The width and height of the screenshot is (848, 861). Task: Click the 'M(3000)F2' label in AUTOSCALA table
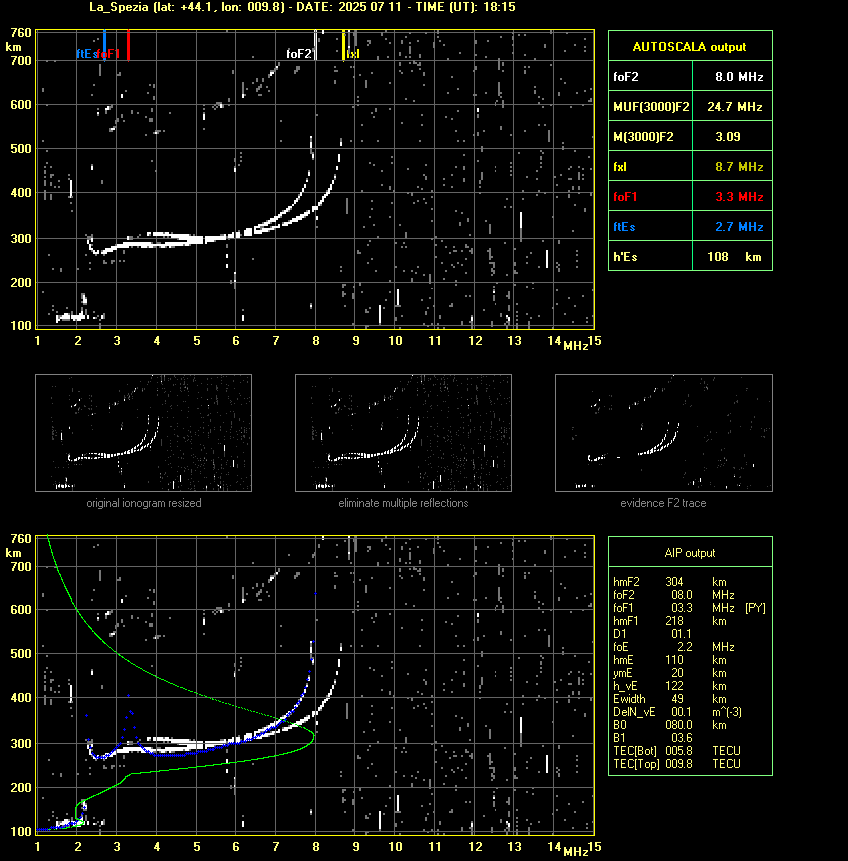click(x=643, y=137)
